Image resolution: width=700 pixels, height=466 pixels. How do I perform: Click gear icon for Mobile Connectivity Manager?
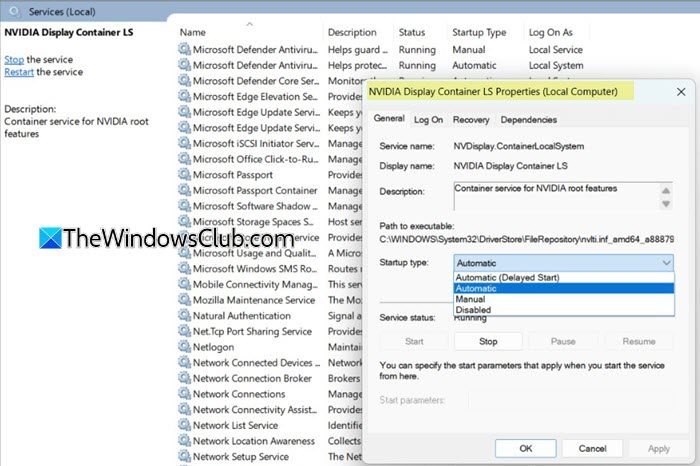184,284
